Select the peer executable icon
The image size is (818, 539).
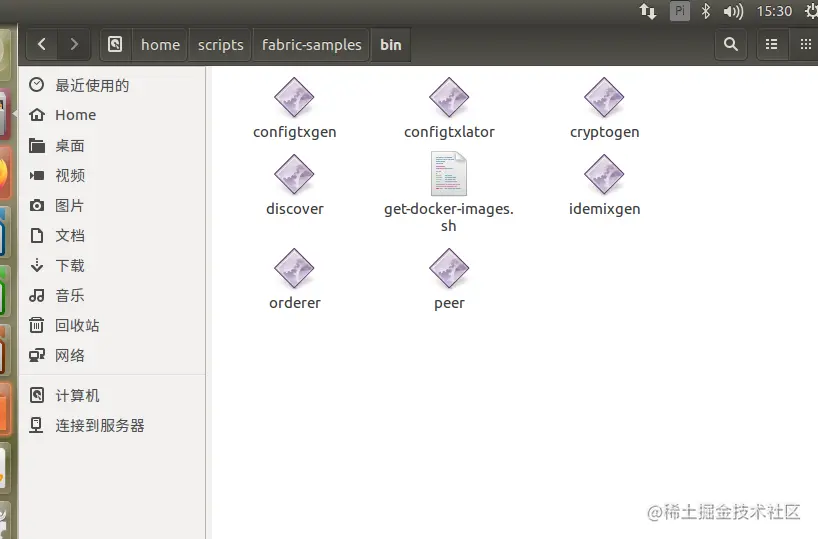coord(449,268)
